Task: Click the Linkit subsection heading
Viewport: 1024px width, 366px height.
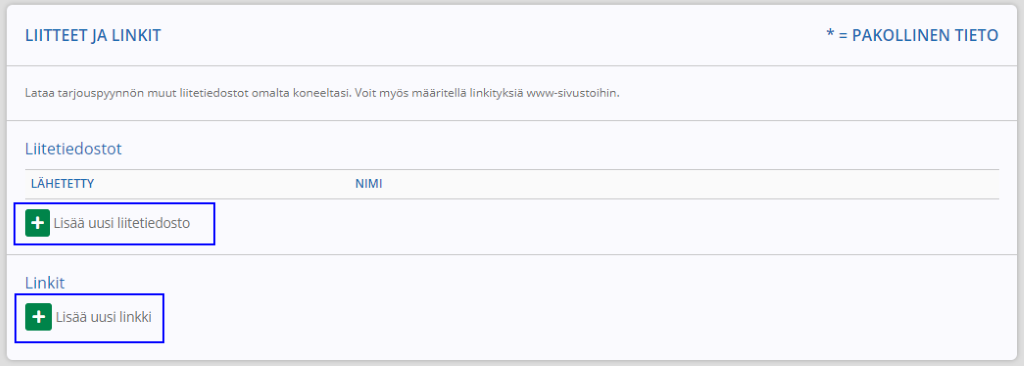Action: click(x=44, y=283)
